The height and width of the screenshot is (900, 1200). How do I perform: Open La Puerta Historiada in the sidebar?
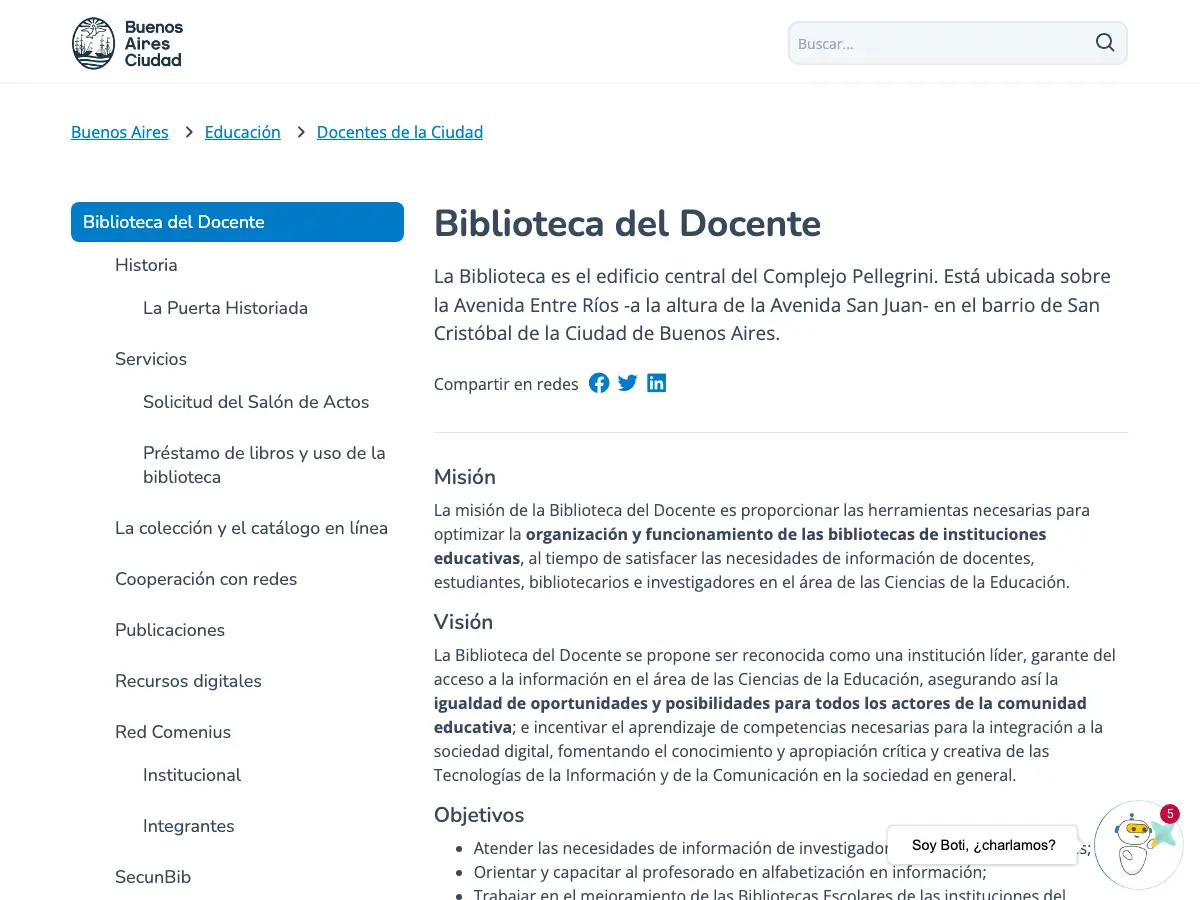225,308
